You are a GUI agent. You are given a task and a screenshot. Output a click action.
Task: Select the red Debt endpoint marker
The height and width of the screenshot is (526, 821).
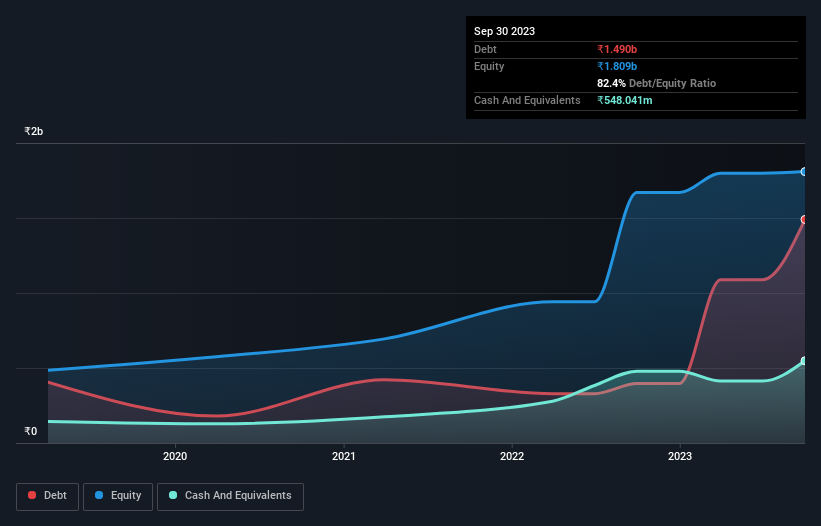(804, 220)
